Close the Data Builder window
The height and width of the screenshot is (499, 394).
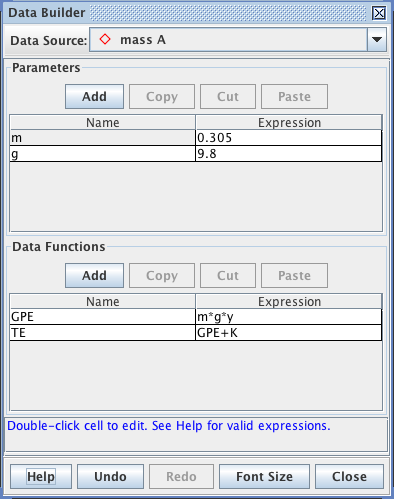click(379, 13)
